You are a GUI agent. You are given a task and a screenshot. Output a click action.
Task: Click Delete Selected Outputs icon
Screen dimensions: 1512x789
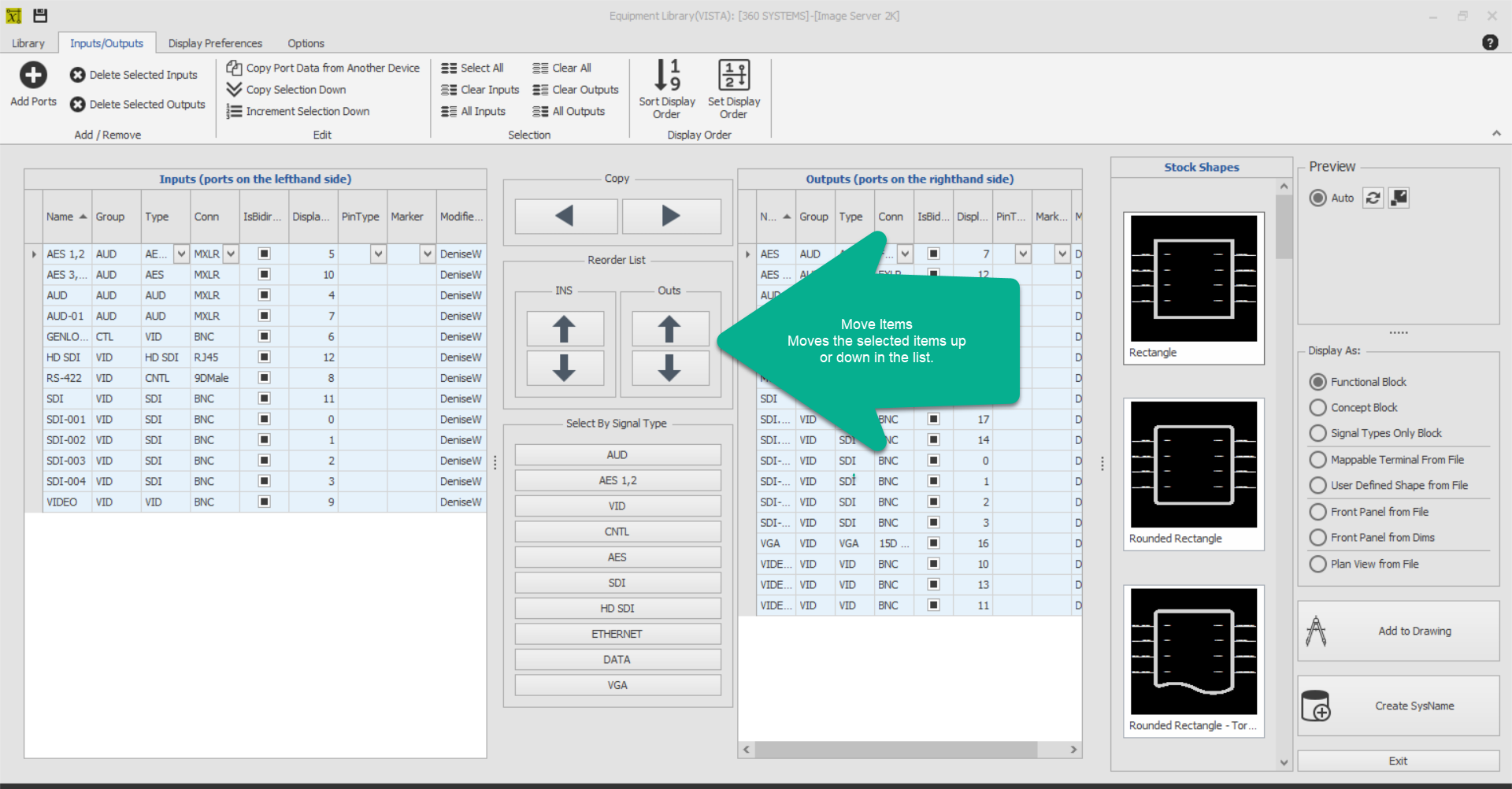tap(77, 104)
